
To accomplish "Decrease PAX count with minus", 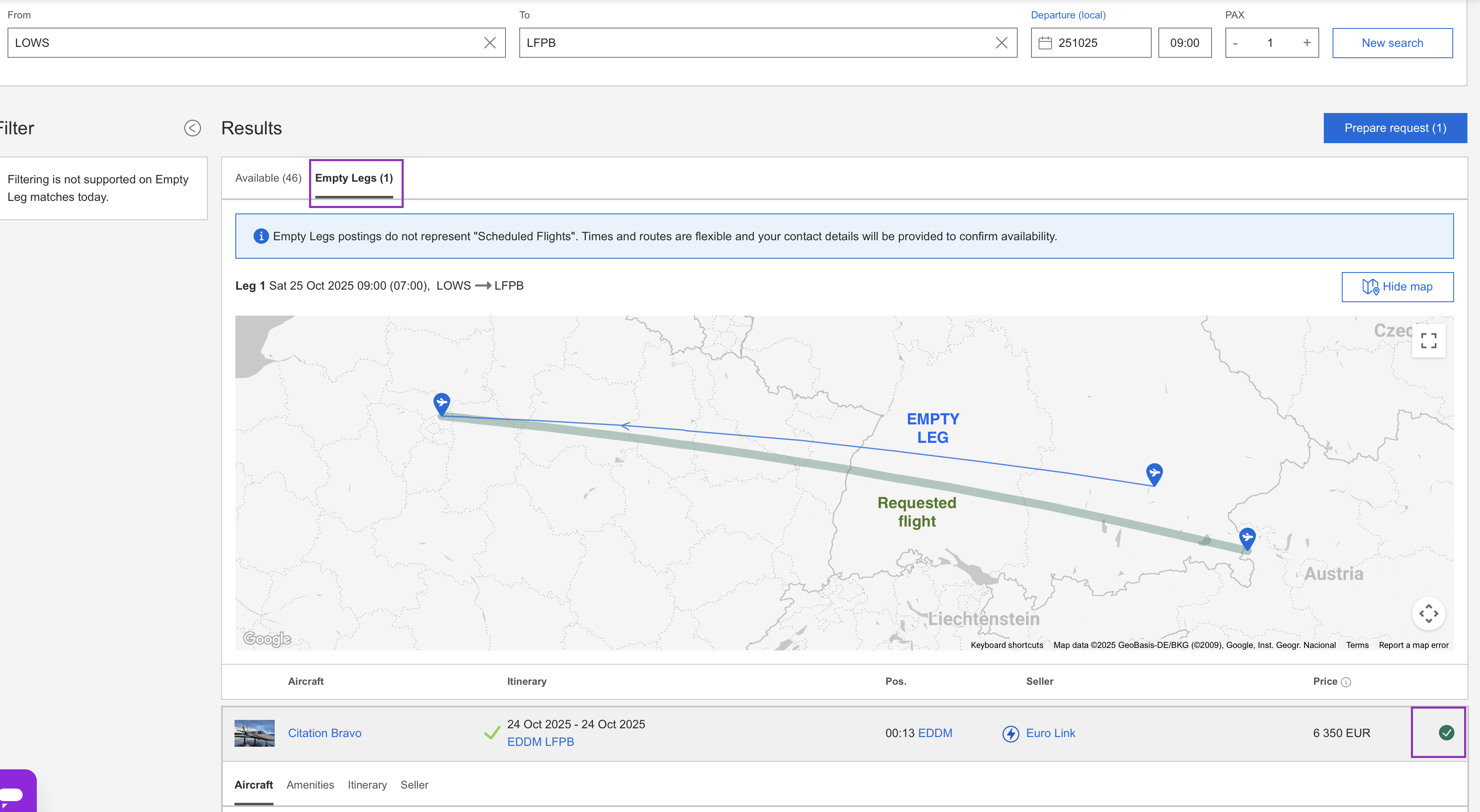I will click(x=1235, y=43).
